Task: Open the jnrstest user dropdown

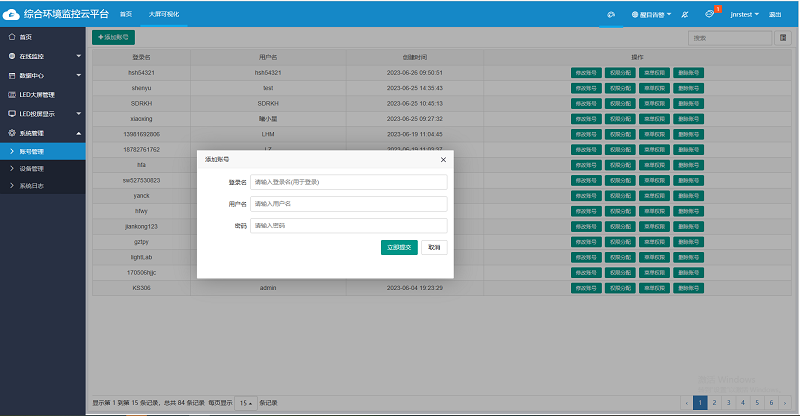Action: point(744,15)
